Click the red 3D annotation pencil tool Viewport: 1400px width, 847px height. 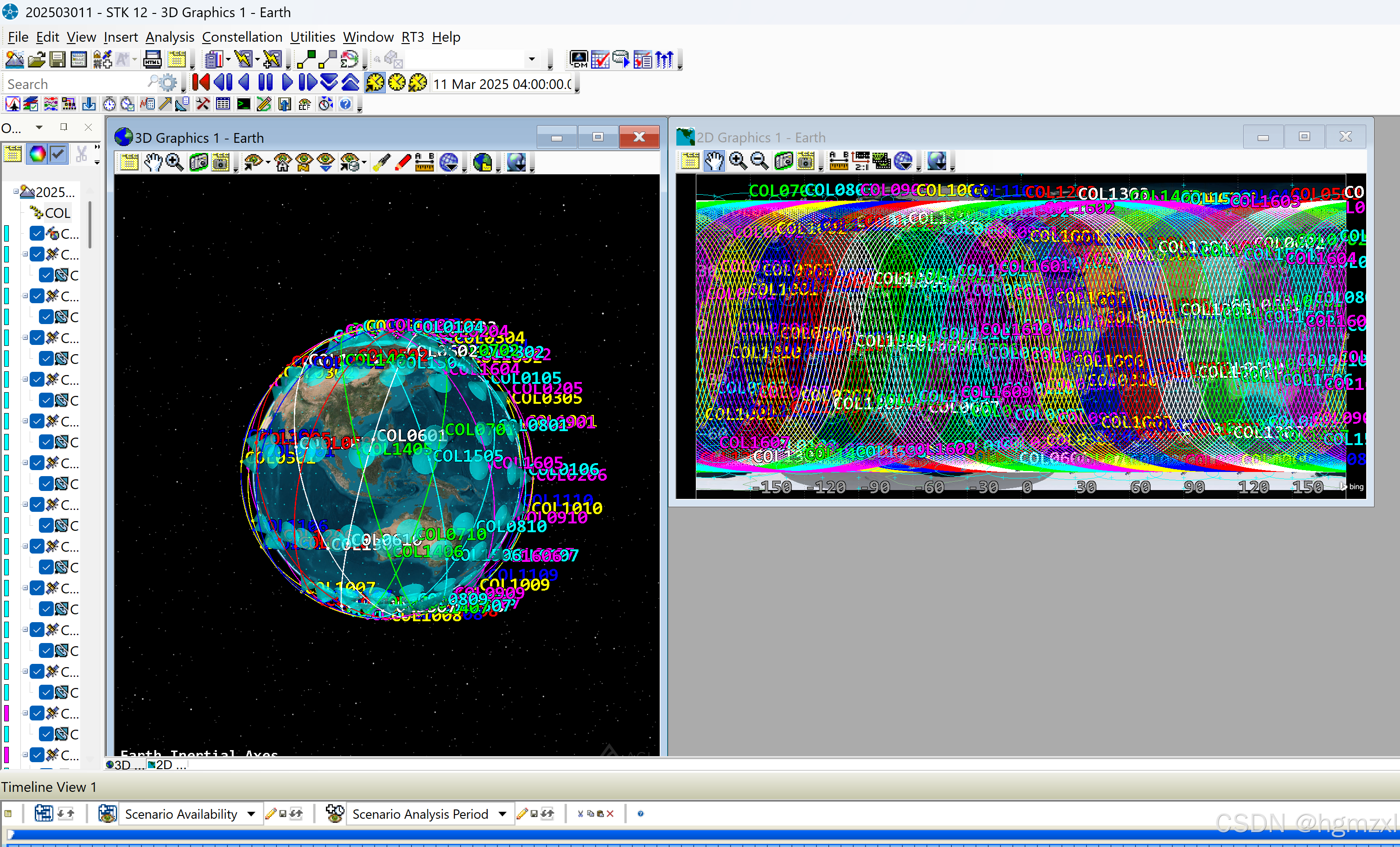[x=403, y=162]
